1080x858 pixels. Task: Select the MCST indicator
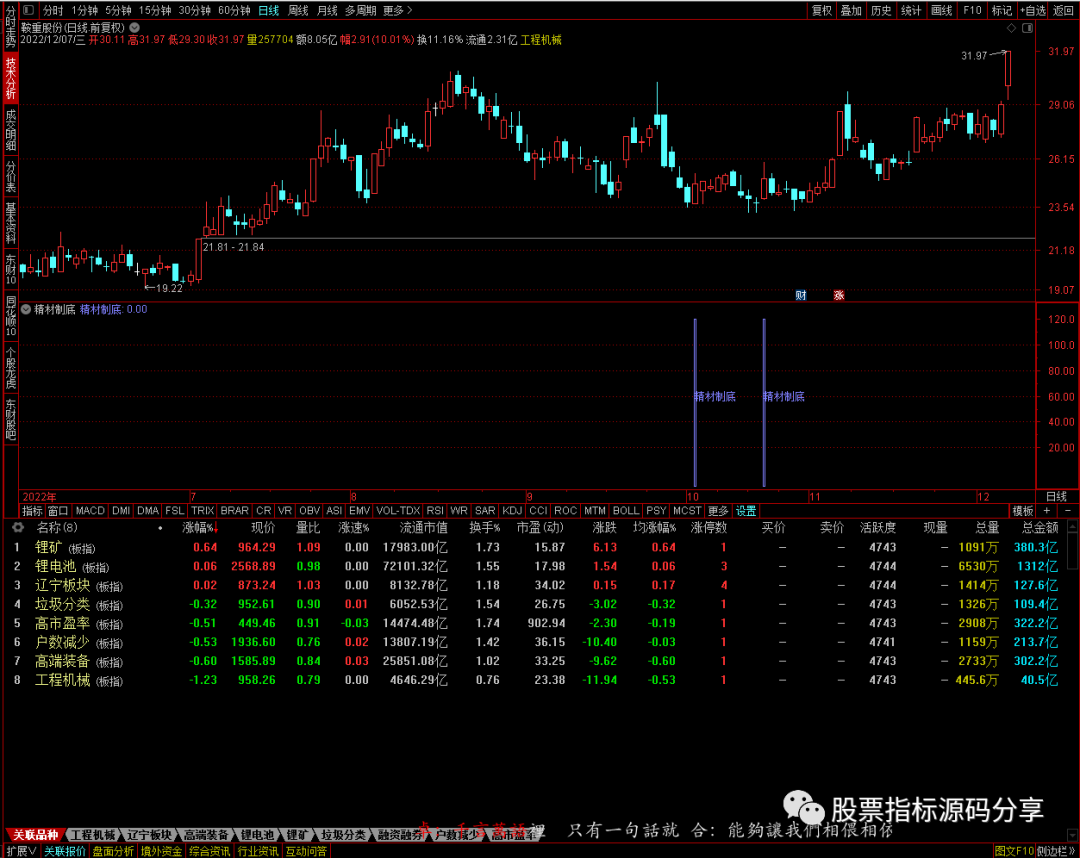pos(687,511)
